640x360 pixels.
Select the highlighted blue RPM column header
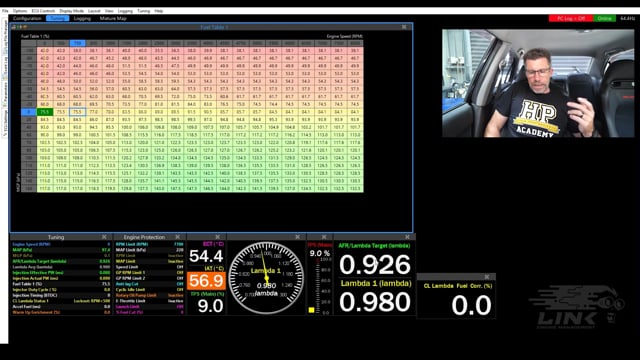pos(77,43)
